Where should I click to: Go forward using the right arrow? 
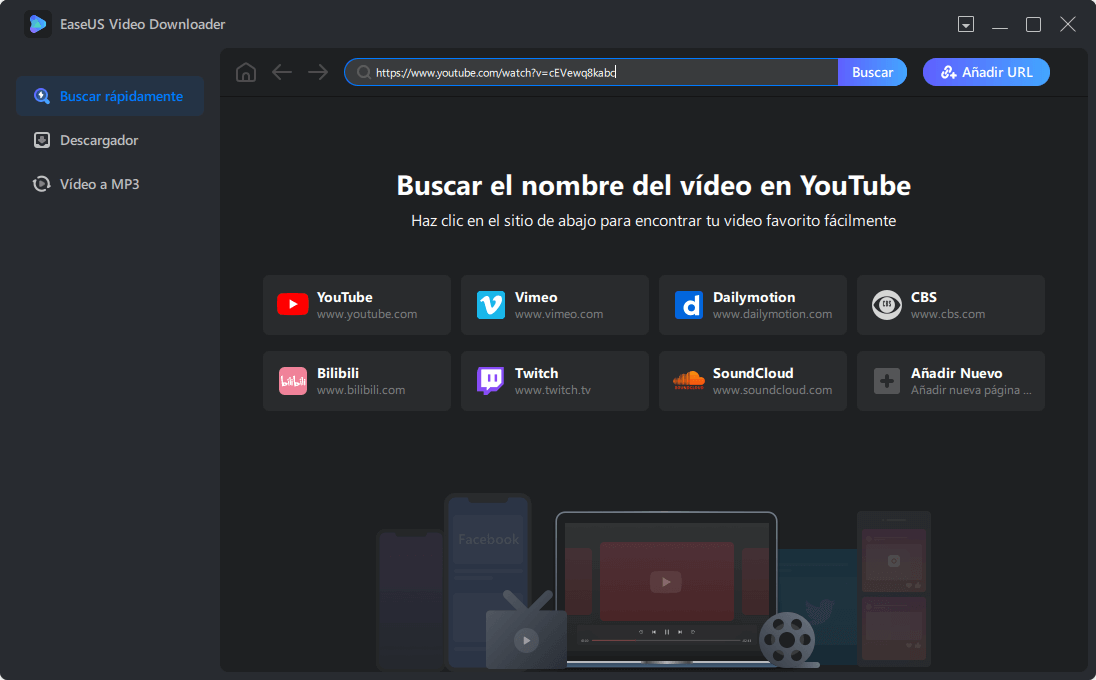(x=318, y=72)
